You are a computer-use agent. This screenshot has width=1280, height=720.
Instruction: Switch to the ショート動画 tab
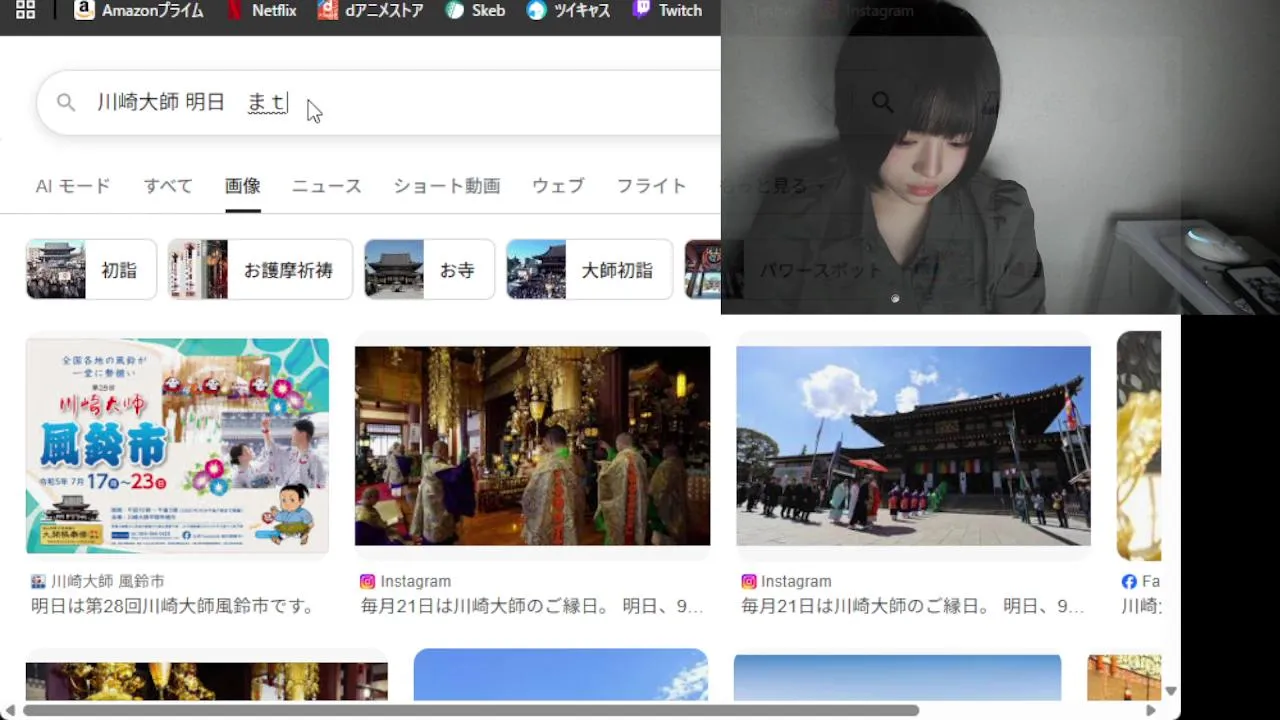coord(447,186)
